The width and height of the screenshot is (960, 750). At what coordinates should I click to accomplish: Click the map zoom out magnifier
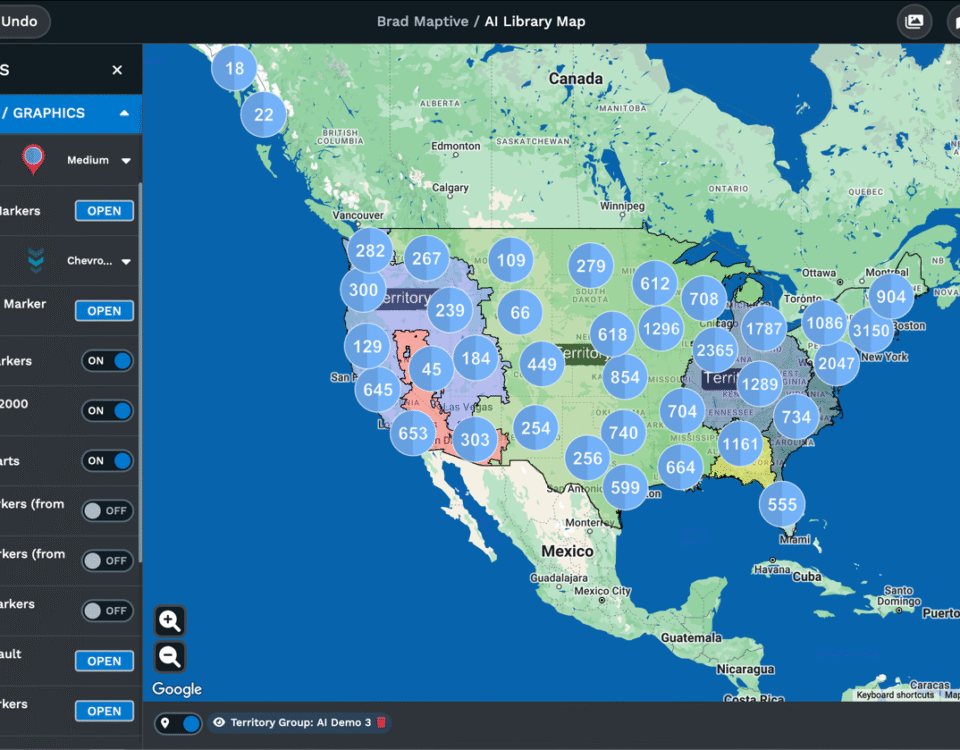click(x=170, y=656)
